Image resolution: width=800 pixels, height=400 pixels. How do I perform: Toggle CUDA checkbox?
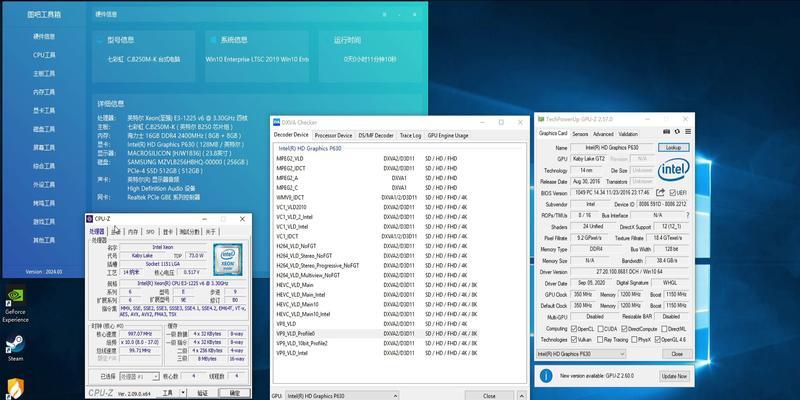[x=601, y=329]
